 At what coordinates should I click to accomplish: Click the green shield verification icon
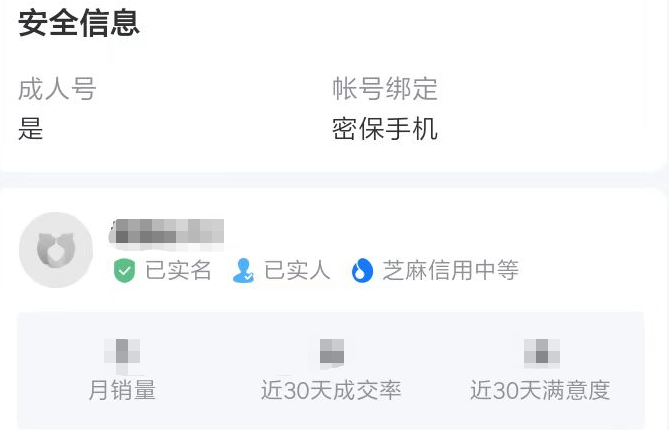(x=124, y=271)
